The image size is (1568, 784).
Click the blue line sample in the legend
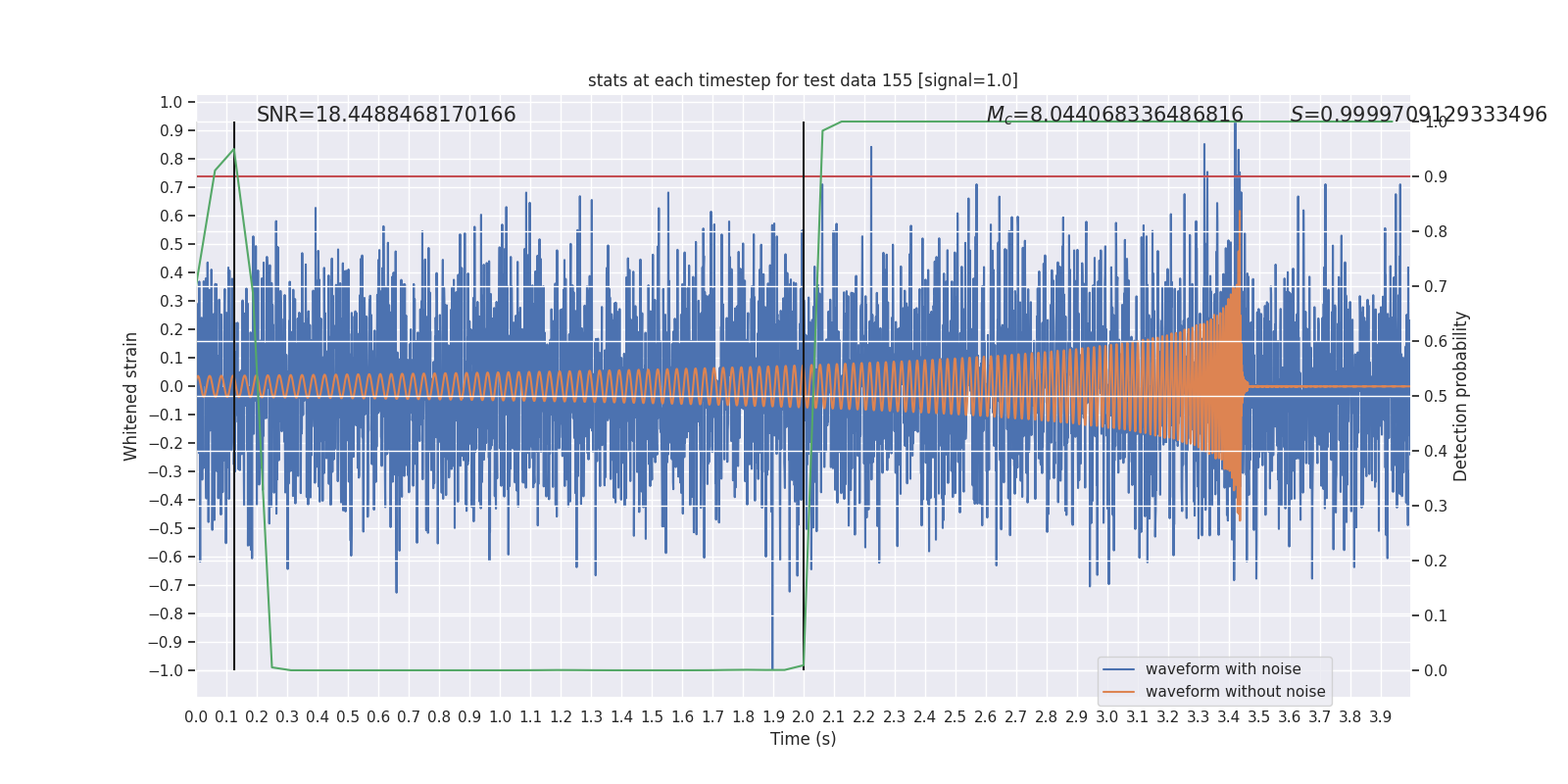click(1118, 669)
